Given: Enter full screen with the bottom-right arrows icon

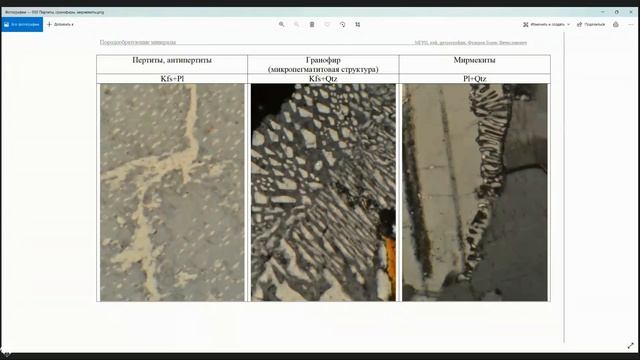Looking at the screenshot, I should [x=631, y=345].
